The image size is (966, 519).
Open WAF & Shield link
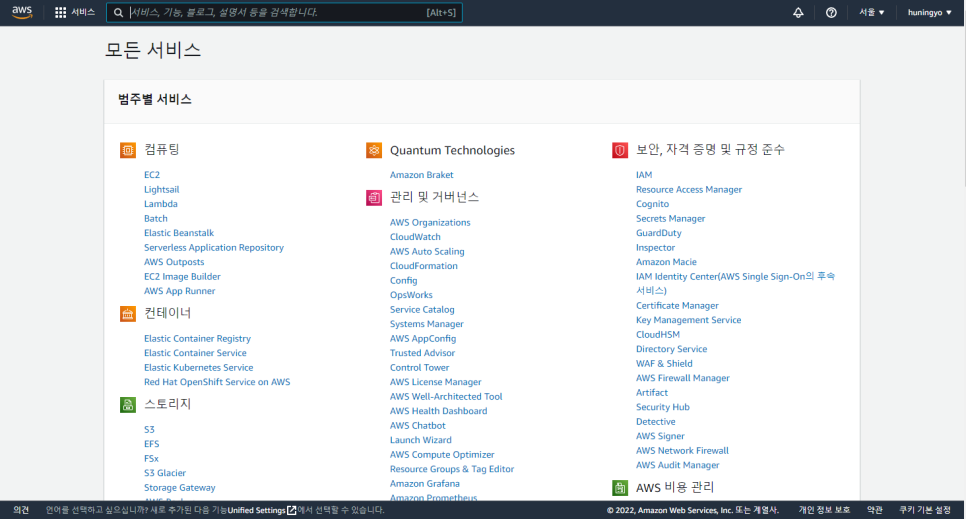coord(664,364)
